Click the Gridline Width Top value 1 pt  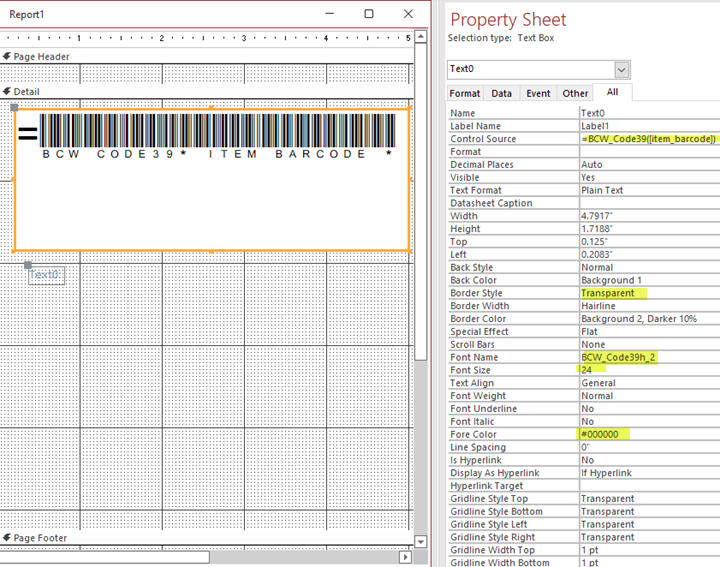pos(650,550)
